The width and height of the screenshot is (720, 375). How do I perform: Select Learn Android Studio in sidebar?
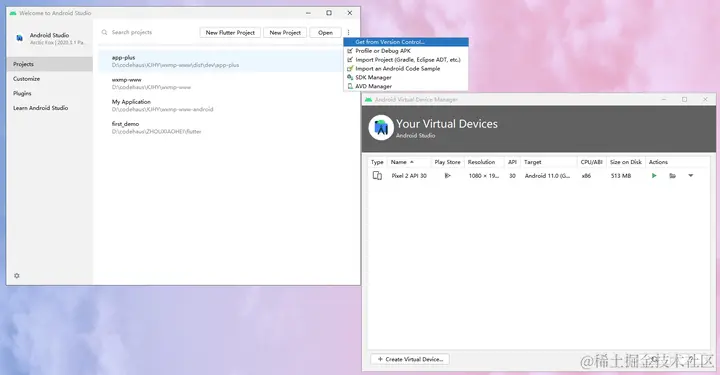point(50,108)
